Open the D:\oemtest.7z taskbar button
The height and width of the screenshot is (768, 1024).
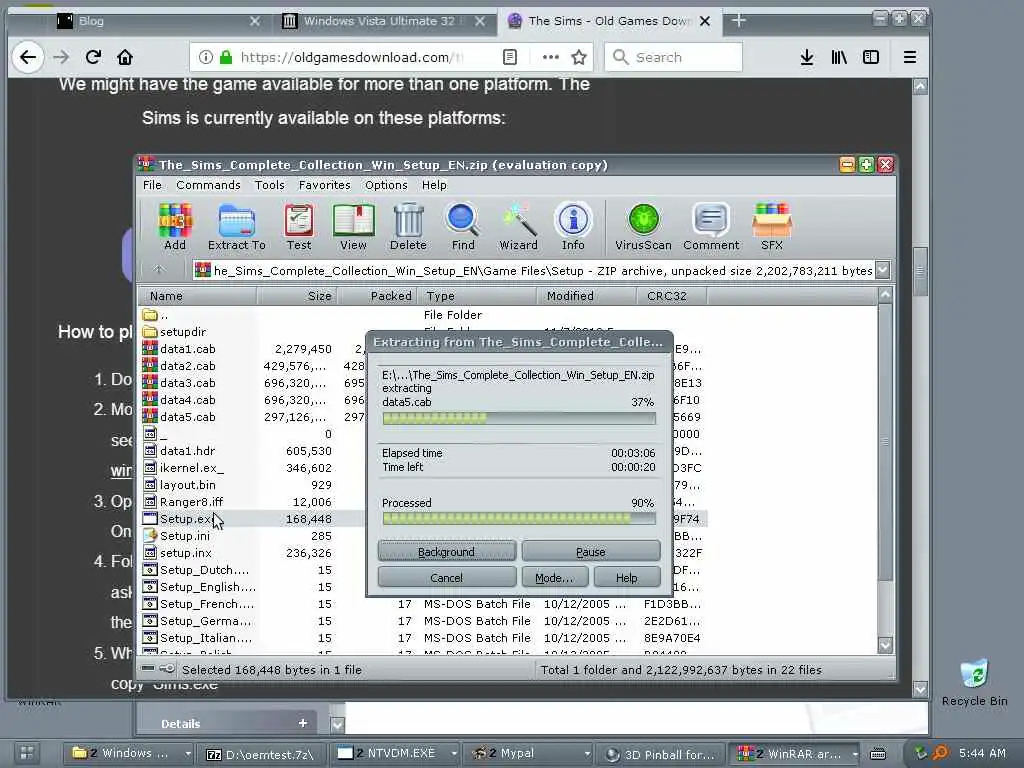point(261,754)
